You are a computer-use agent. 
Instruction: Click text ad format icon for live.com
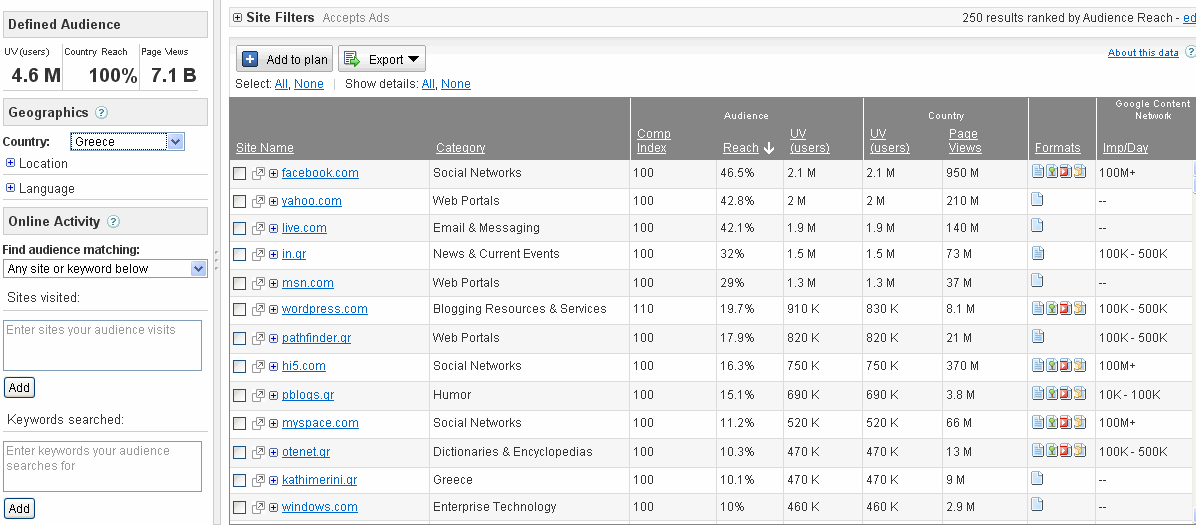[x=1037, y=226]
